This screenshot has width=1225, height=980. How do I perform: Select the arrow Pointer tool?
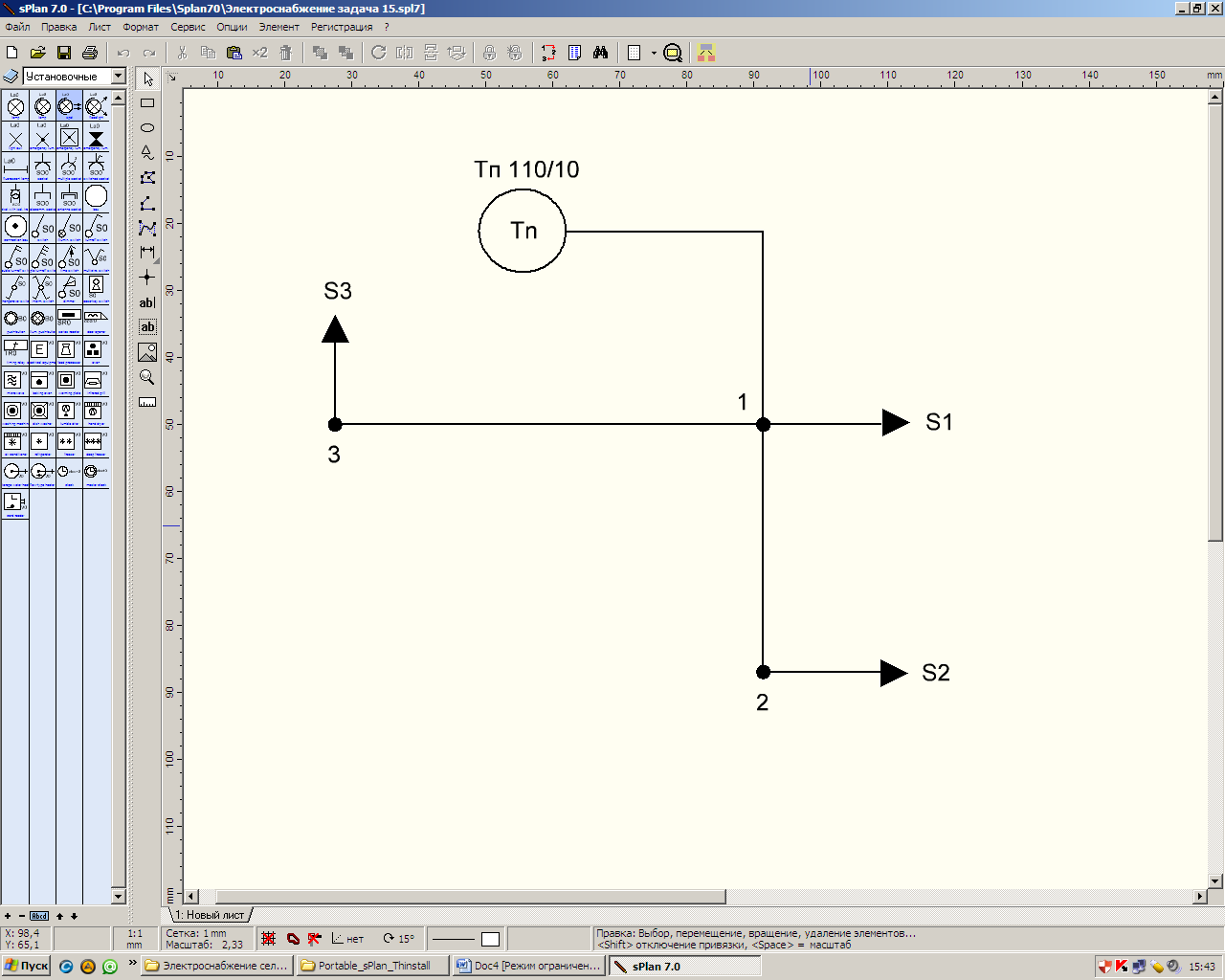coord(147,78)
